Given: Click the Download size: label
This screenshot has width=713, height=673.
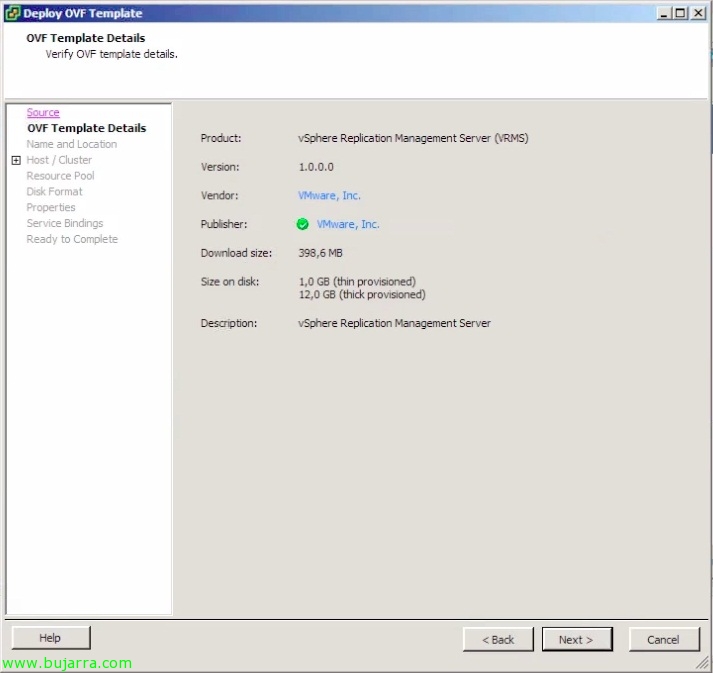Looking at the screenshot, I should (x=236, y=253).
